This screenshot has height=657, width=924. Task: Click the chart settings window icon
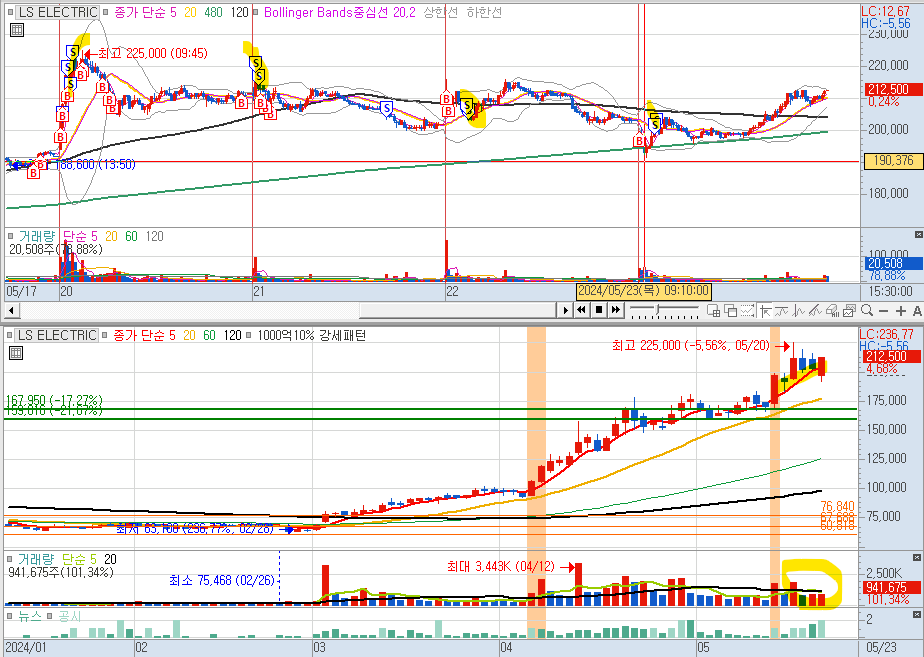click(x=849, y=311)
